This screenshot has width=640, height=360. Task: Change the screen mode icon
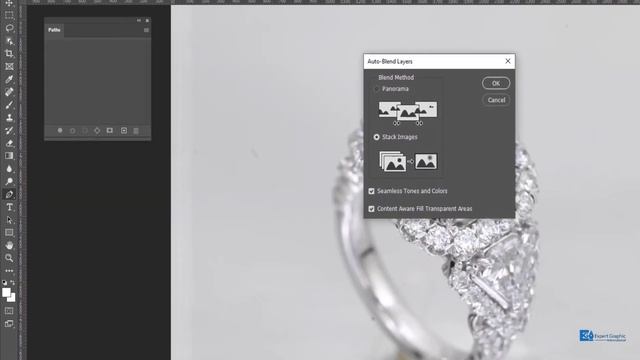click(9, 324)
